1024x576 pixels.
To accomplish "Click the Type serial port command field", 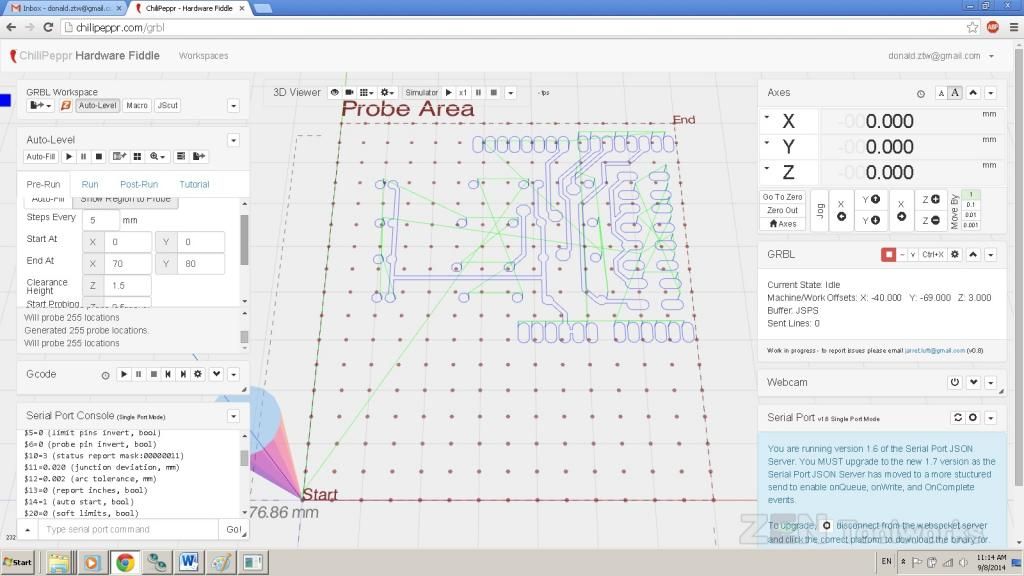I will click(x=129, y=530).
